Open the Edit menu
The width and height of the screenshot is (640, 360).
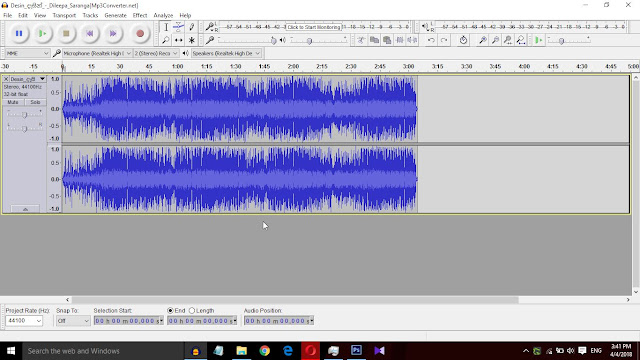23,15
